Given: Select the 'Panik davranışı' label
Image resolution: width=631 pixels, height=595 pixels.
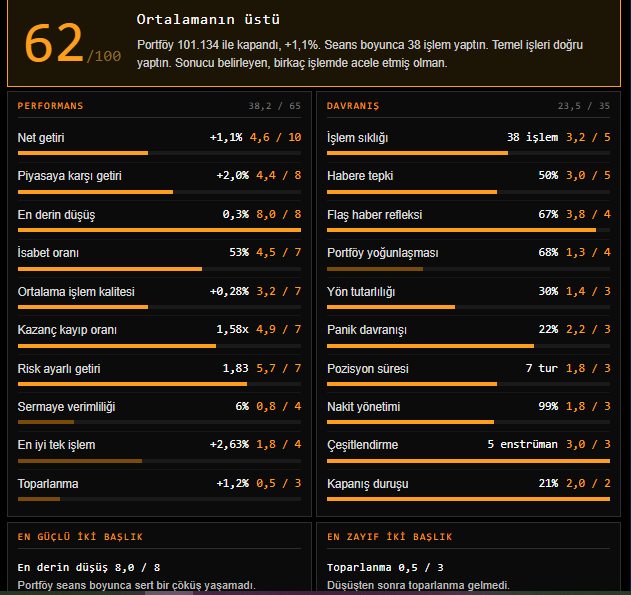Looking at the screenshot, I should tap(367, 330).
